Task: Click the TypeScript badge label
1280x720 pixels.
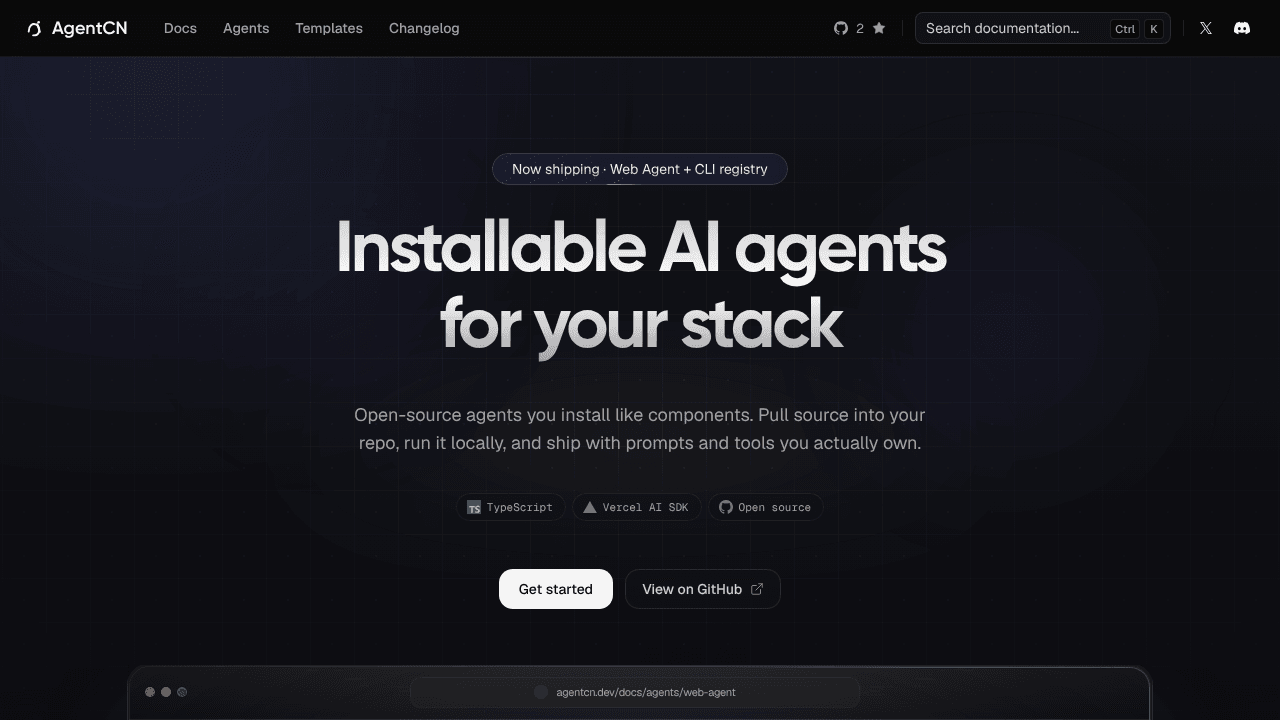Action: 520,508
